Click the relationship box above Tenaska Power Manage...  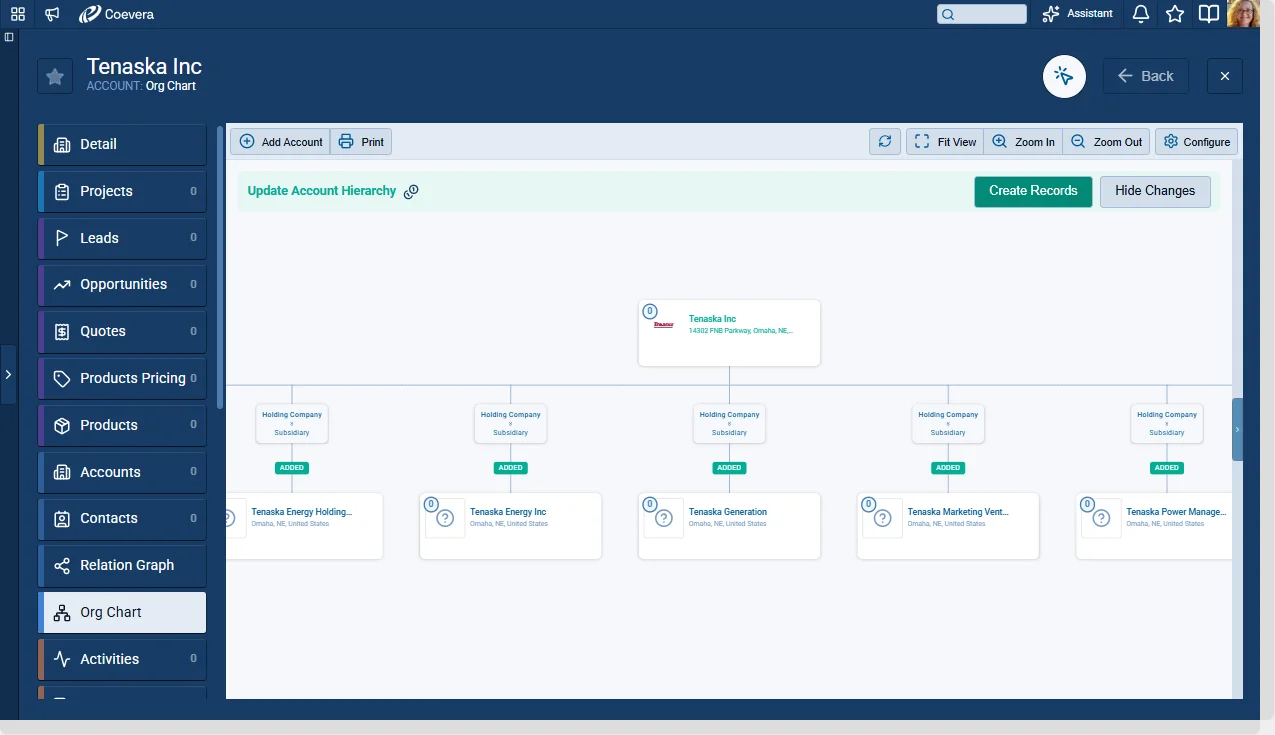pos(1167,423)
